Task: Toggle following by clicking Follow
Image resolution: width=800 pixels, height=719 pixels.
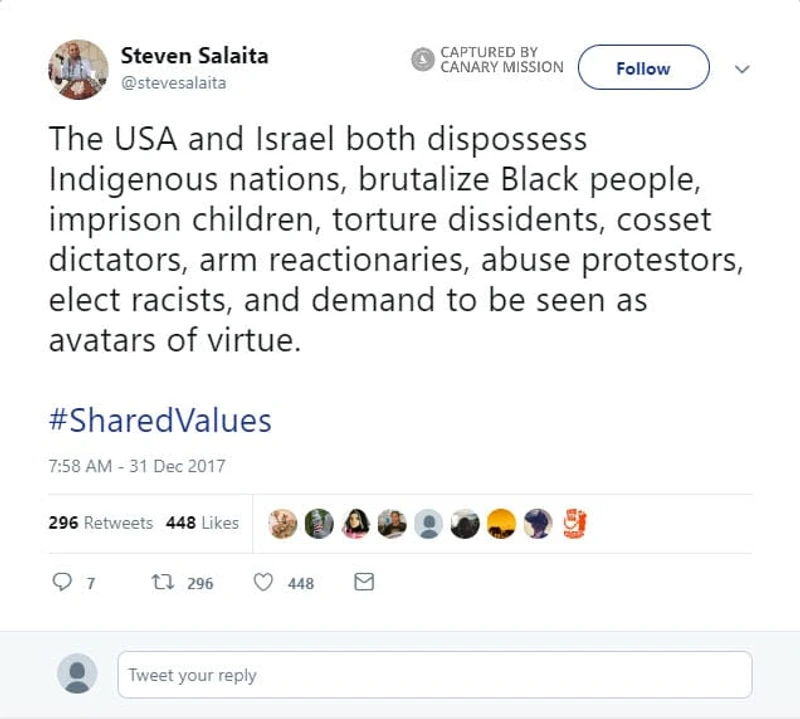Action: point(643,68)
